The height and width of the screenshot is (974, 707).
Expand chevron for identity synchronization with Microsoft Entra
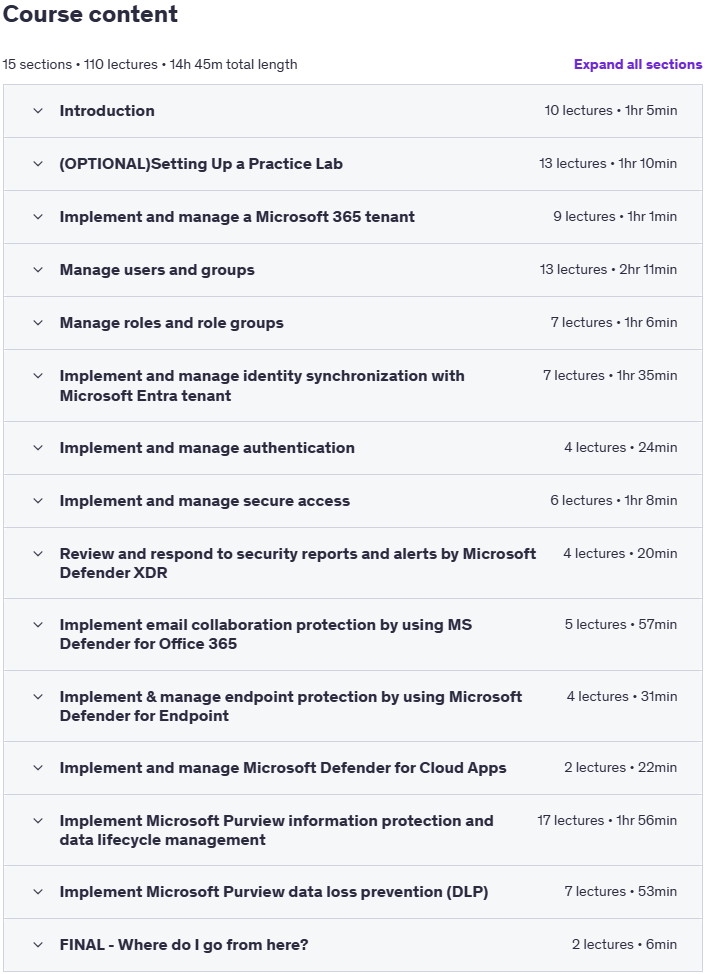tap(38, 376)
